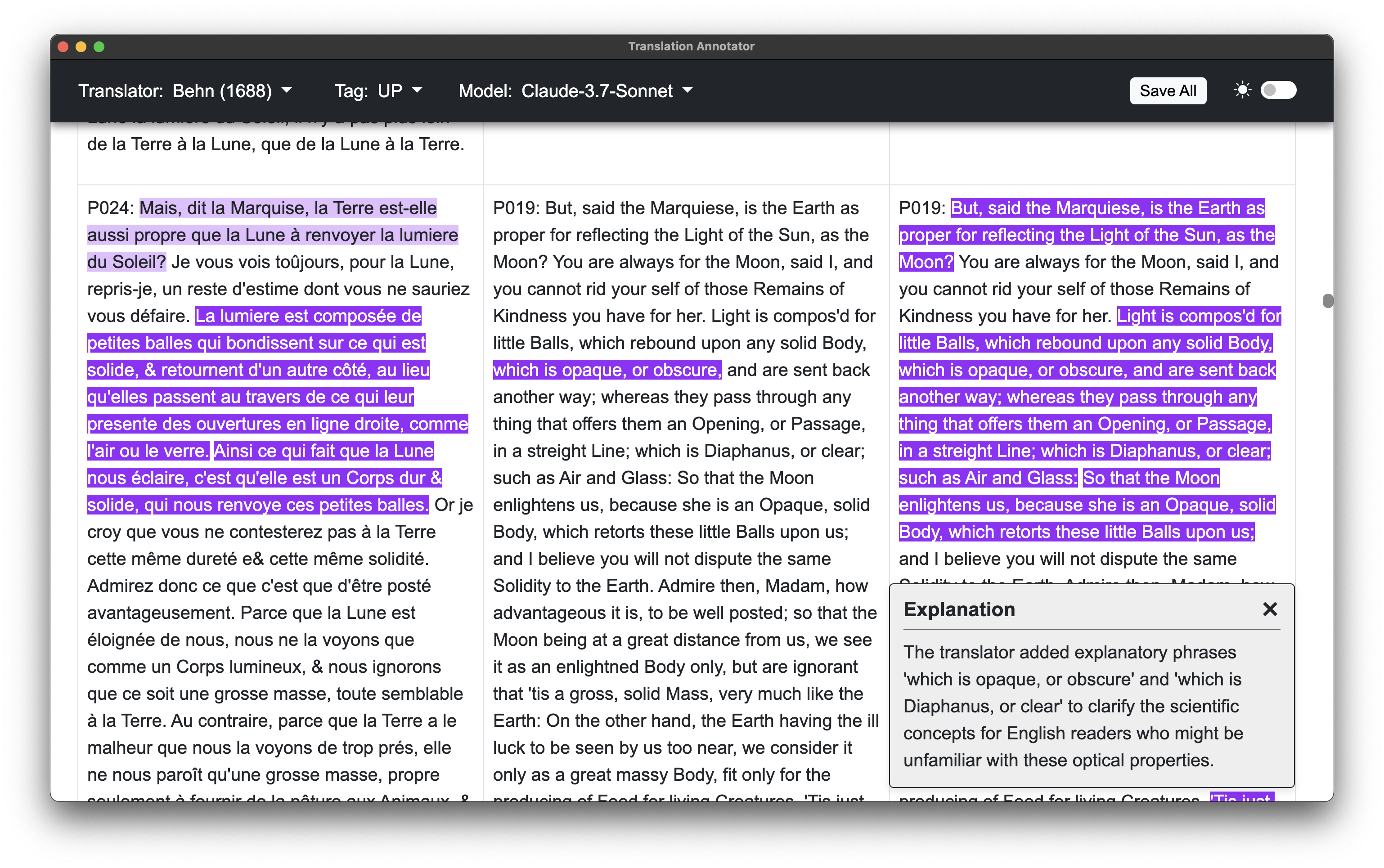The height and width of the screenshot is (868, 1384).
Task: Close the Explanation popup with the X
Action: click(1269, 609)
